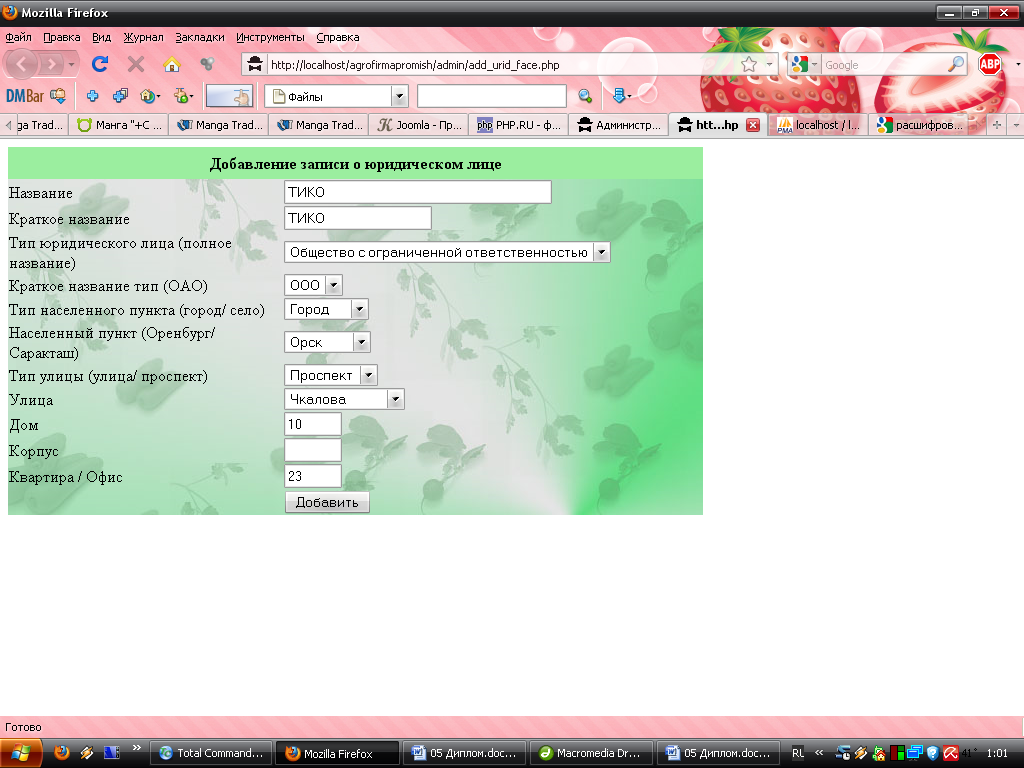Click the Квартира / Офис input field

313,476
